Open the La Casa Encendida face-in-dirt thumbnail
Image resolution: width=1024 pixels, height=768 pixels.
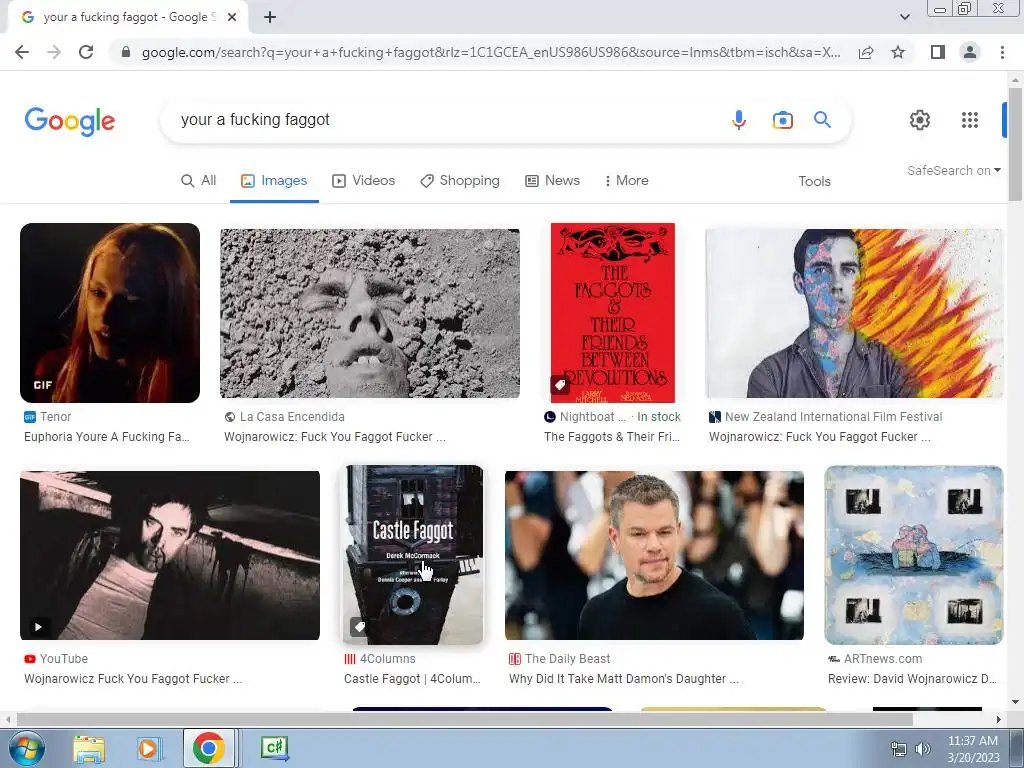[370, 313]
